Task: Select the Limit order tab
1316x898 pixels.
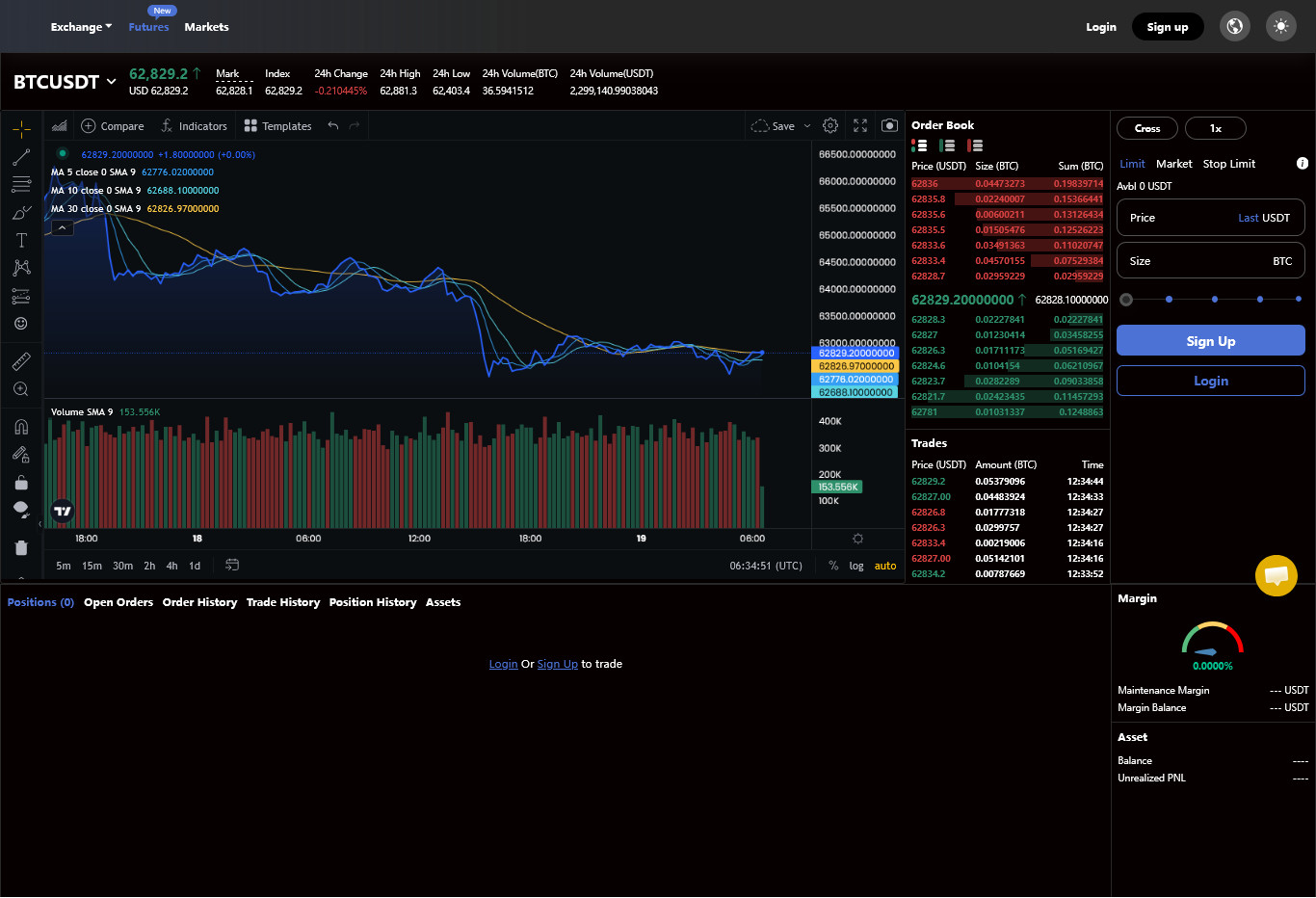Action: [x=1132, y=164]
